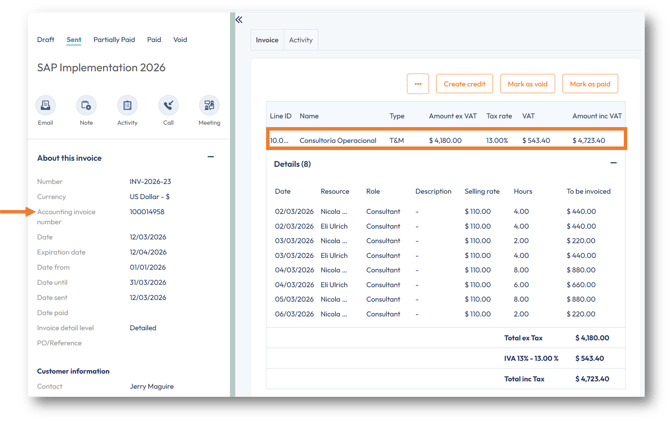Select the Draft status stage
Screen dimensions: 670x422
(x=45, y=40)
